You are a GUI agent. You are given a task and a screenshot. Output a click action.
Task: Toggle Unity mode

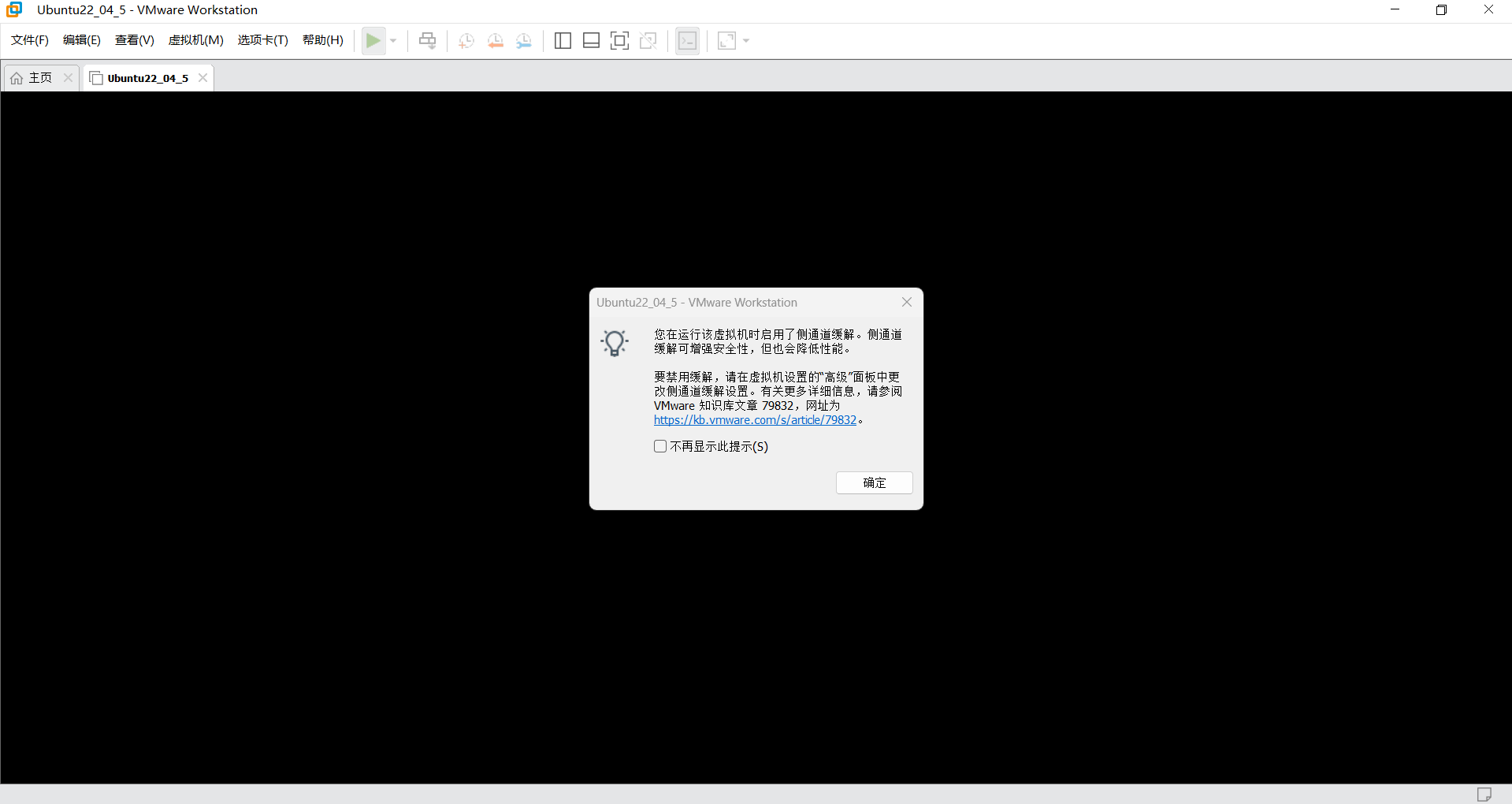pos(648,40)
